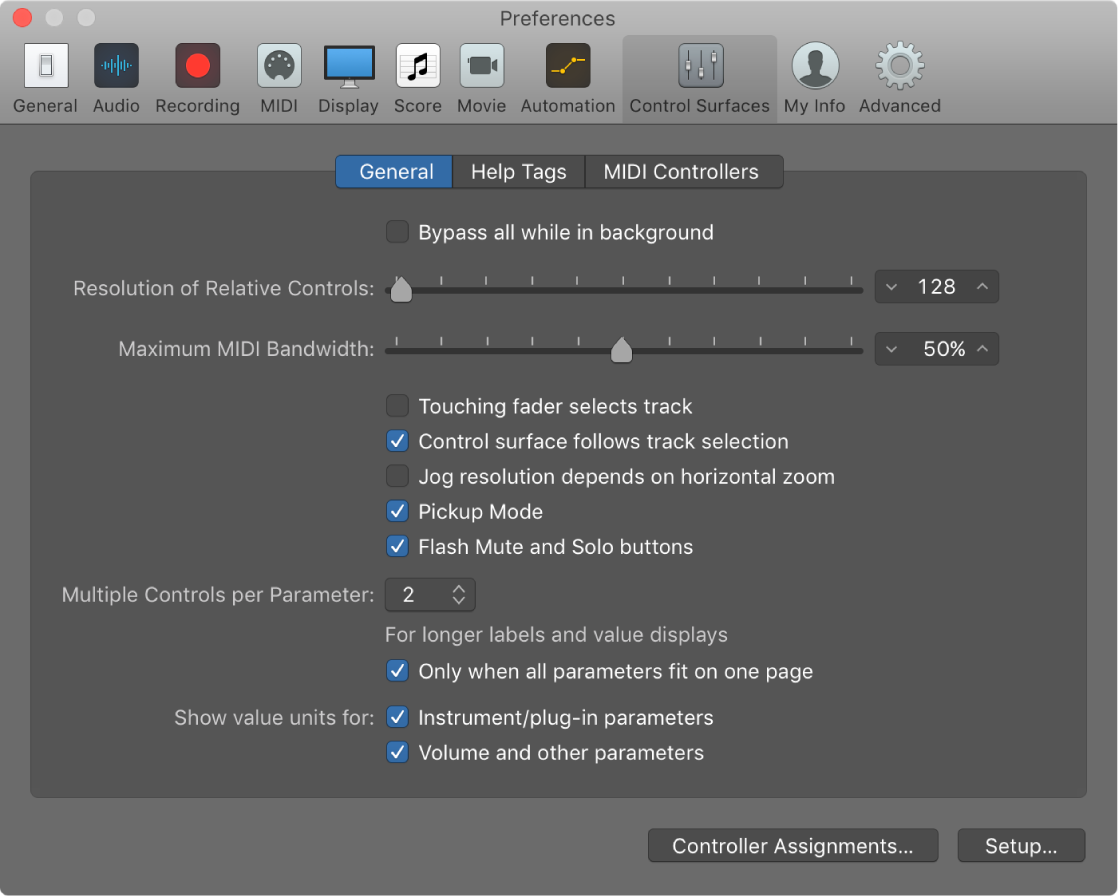Open the MIDI Controllers tab
Viewport: 1120px width, 896px height.
click(x=683, y=171)
